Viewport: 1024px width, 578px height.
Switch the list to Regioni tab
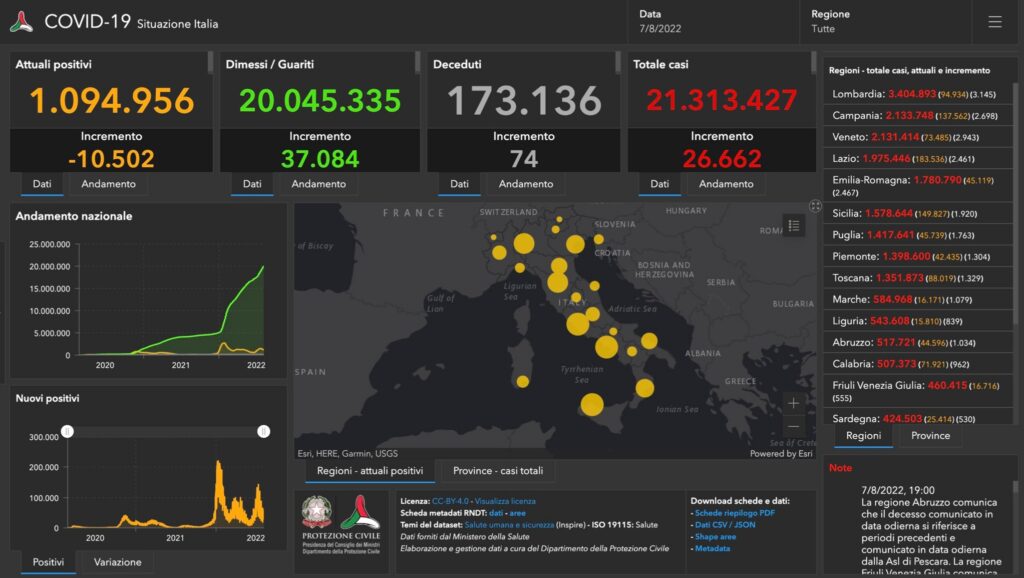click(x=863, y=436)
